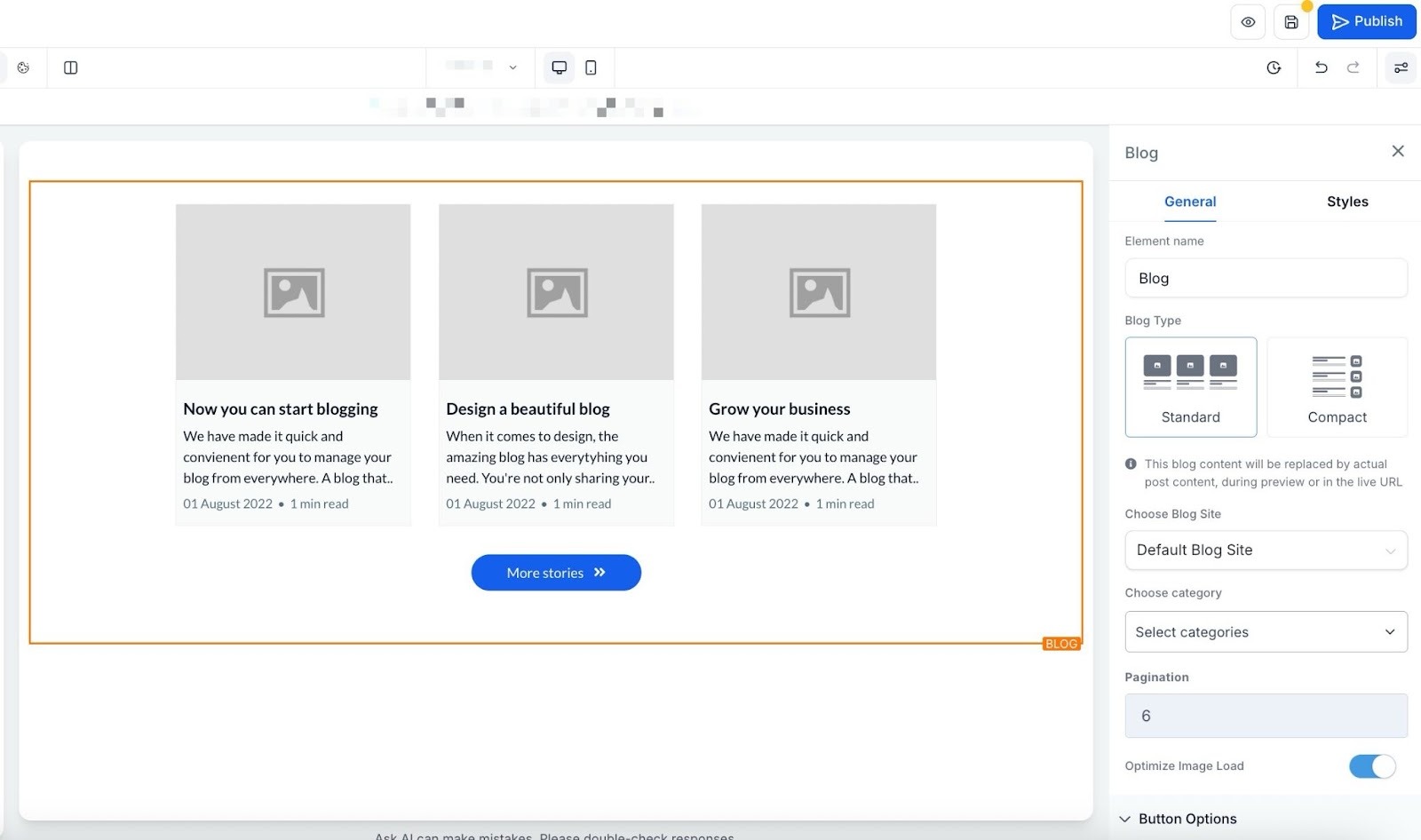Image resolution: width=1421 pixels, height=840 pixels.
Task: Switch to desktop view icon
Action: [x=560, y=67]
